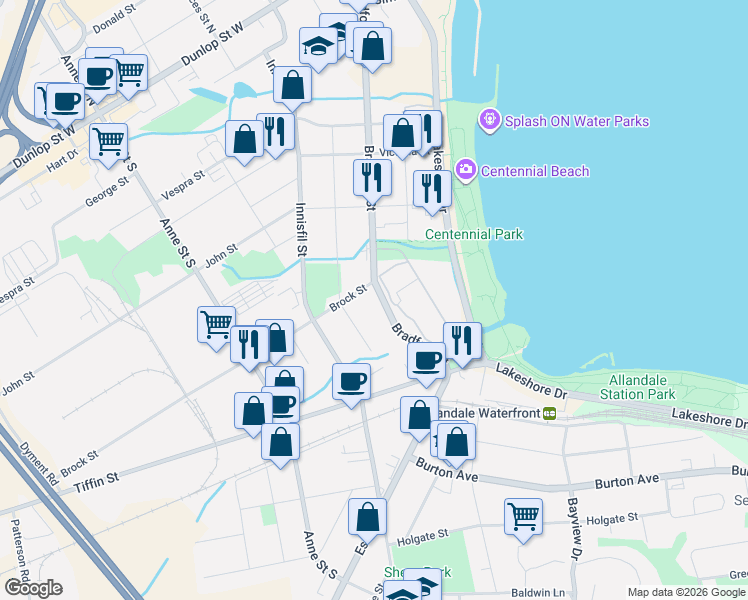Click the restaurant marker at Lakeshore Dr and Bradford junction
Screen dimensions: 748x600
point(462,343)
